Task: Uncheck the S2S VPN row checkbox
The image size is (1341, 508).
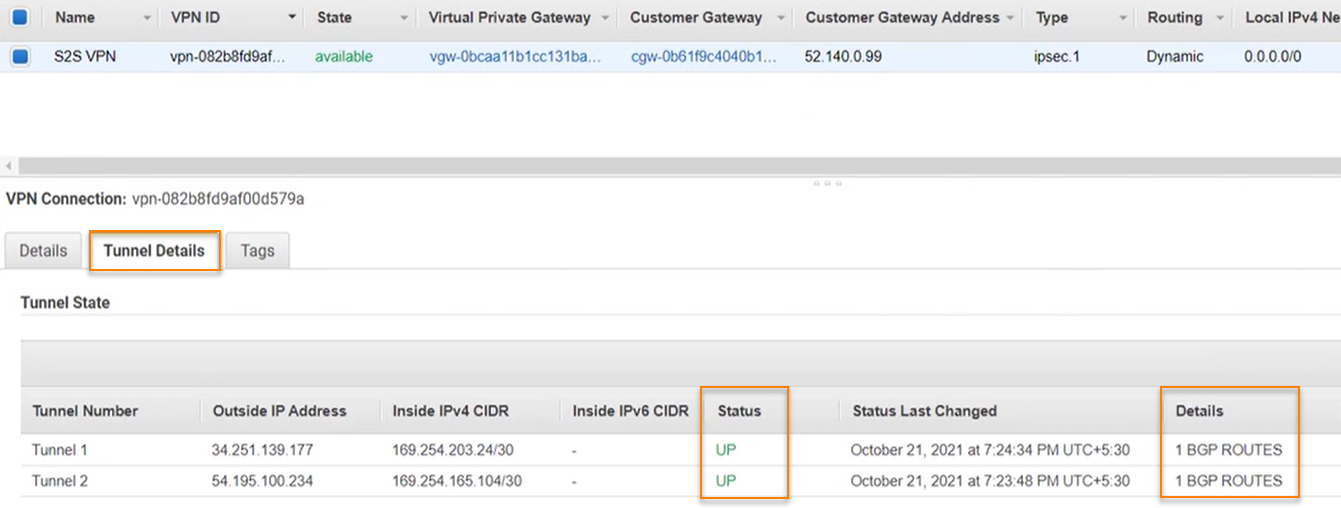Action: (x=19, y=57)
